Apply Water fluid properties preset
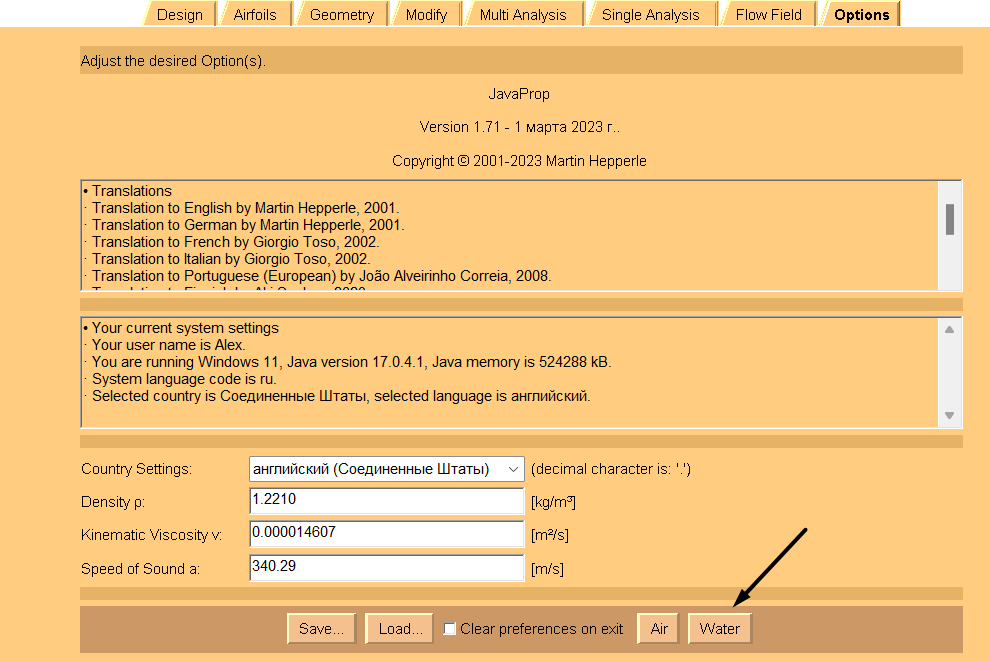990x661 pixels. (x=720, y=629)
